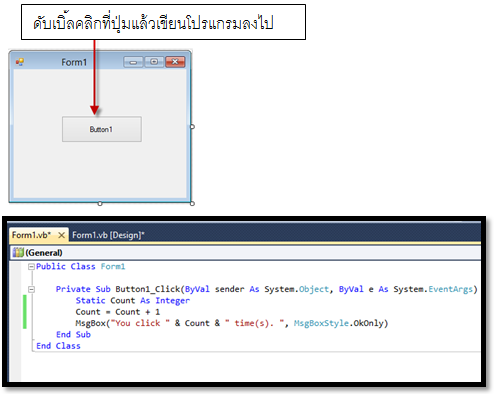Switch to the Form1.vb code tab
The height and width of the screenshot is (394, 494).
[x=31, y=235]
